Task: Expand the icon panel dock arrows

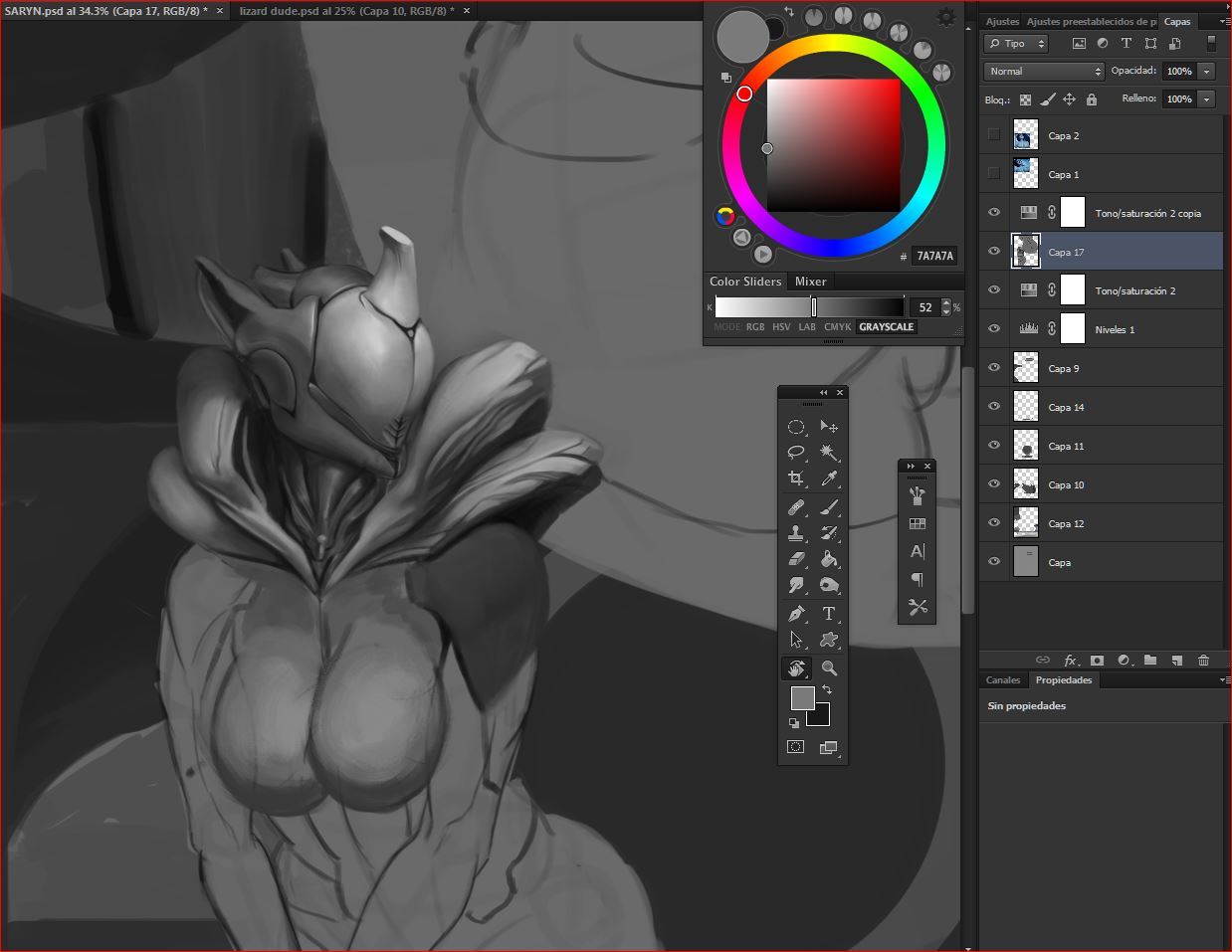Action: (x=911, y=466)
